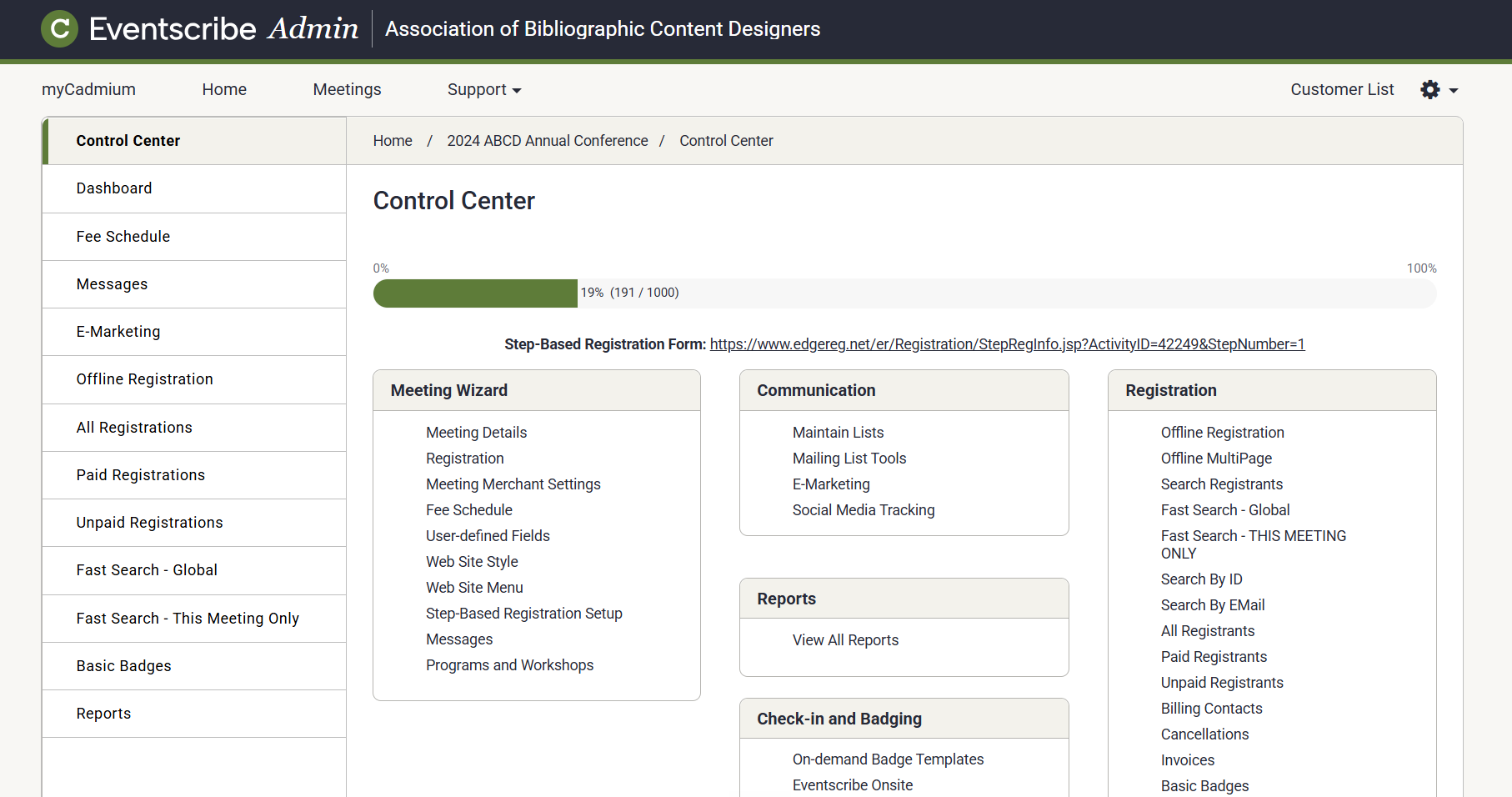The image size is (1512, 797).
Task: Open the Customer List link
Action: [x=1342, y=89]
